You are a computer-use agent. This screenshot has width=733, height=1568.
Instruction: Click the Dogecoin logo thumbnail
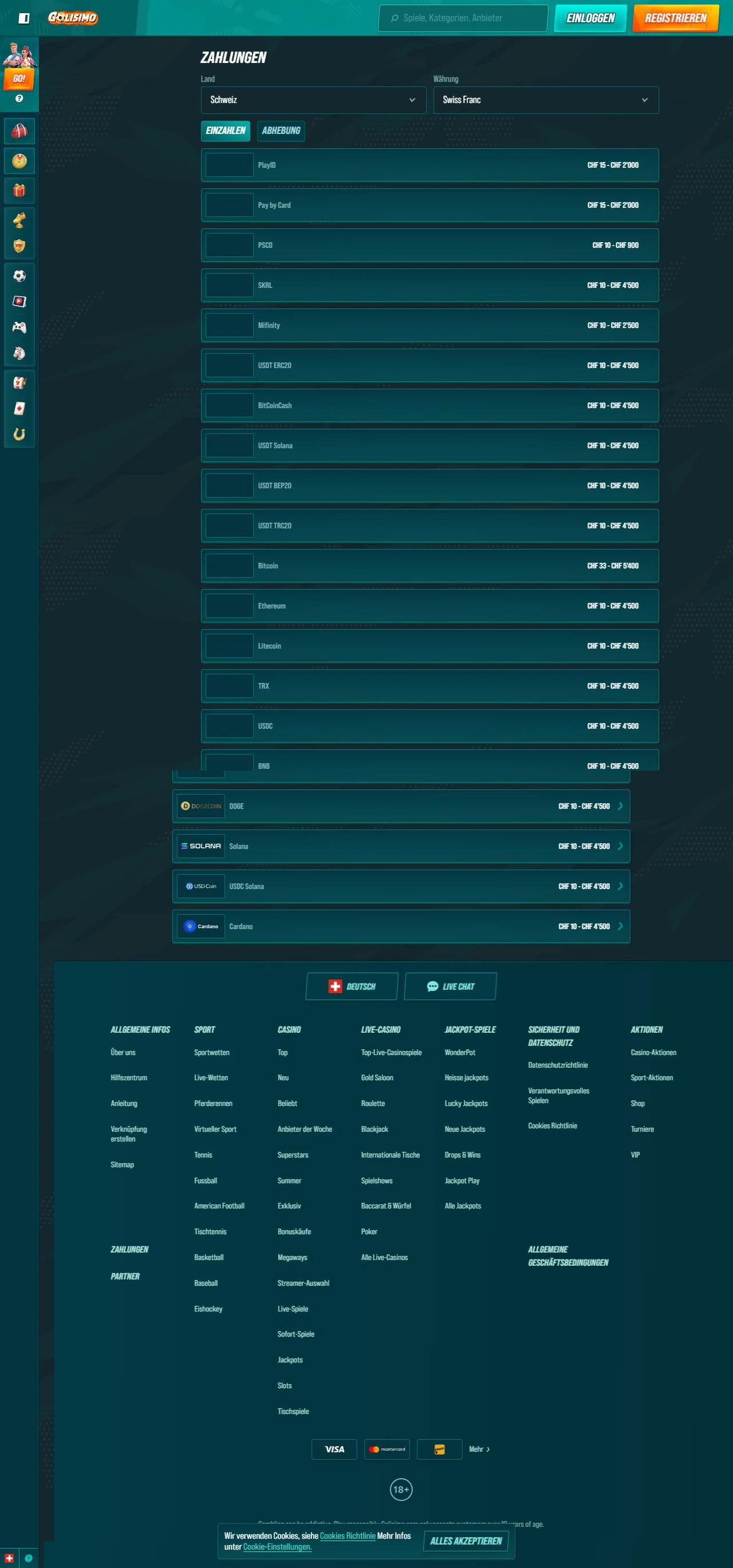[x=201, y=806]
